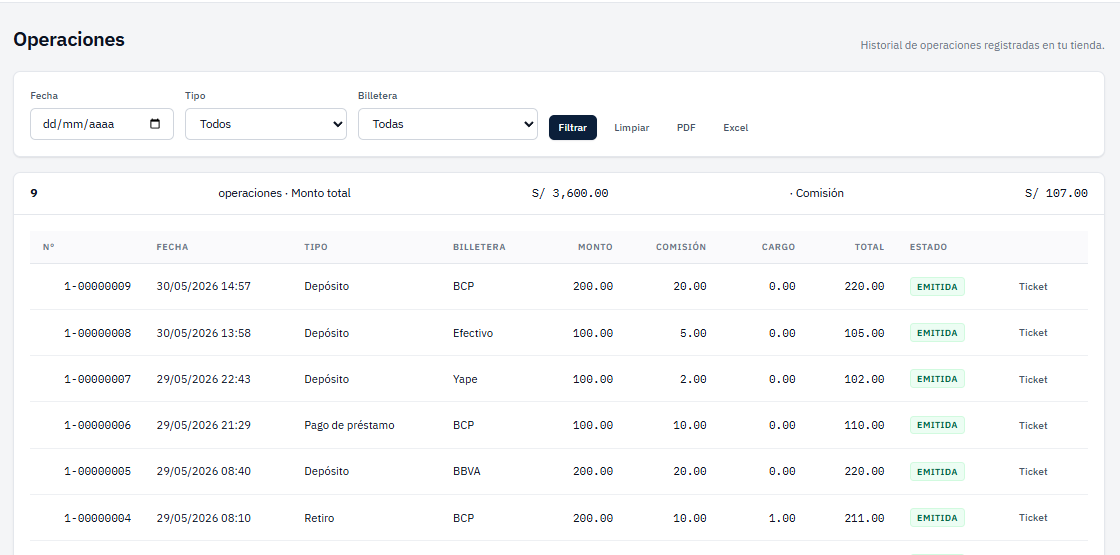This screenshot has height=555, width=1120.
Task: Open the Billetera dropdown showing Todas
Action: (x=447, y=124)
